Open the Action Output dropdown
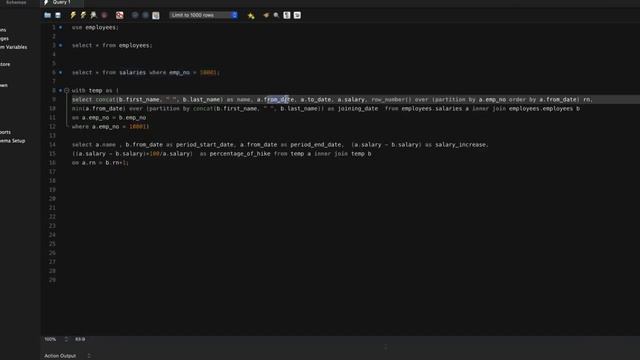This screenshot has height=360, width=640. pos(67,356)
